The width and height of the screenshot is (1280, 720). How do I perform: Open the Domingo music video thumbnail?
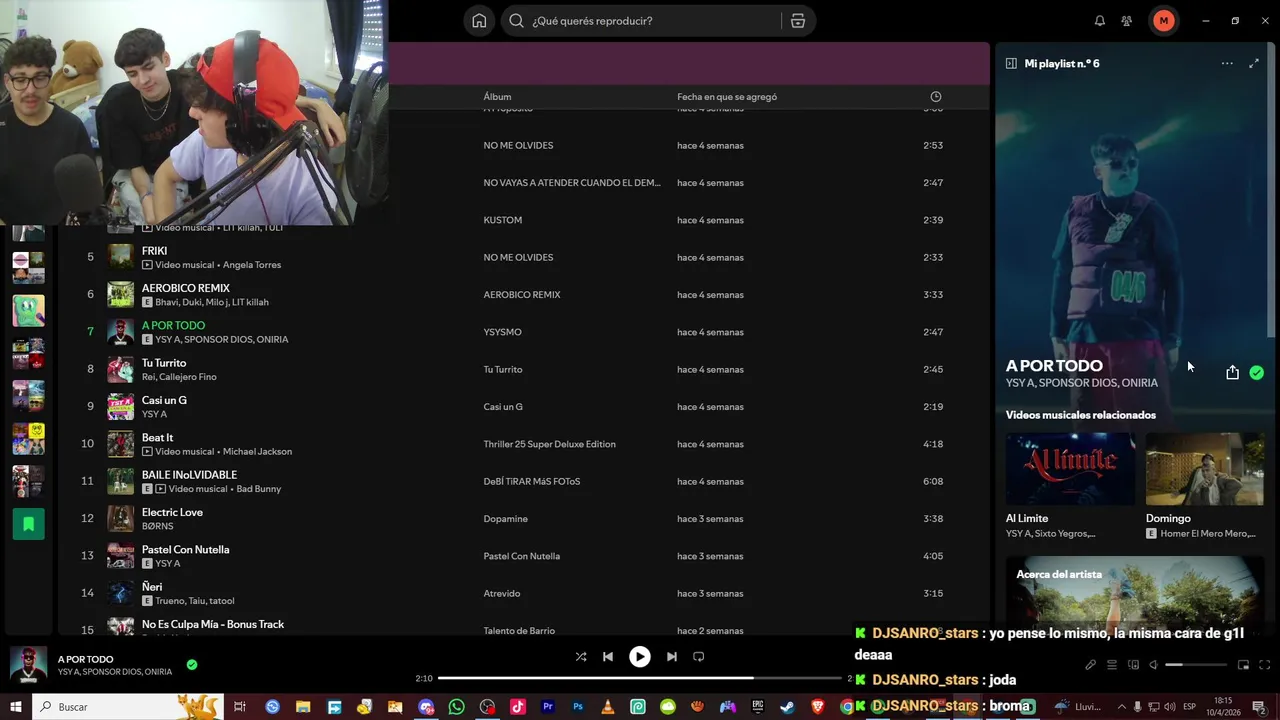[x=1205, y=469]
